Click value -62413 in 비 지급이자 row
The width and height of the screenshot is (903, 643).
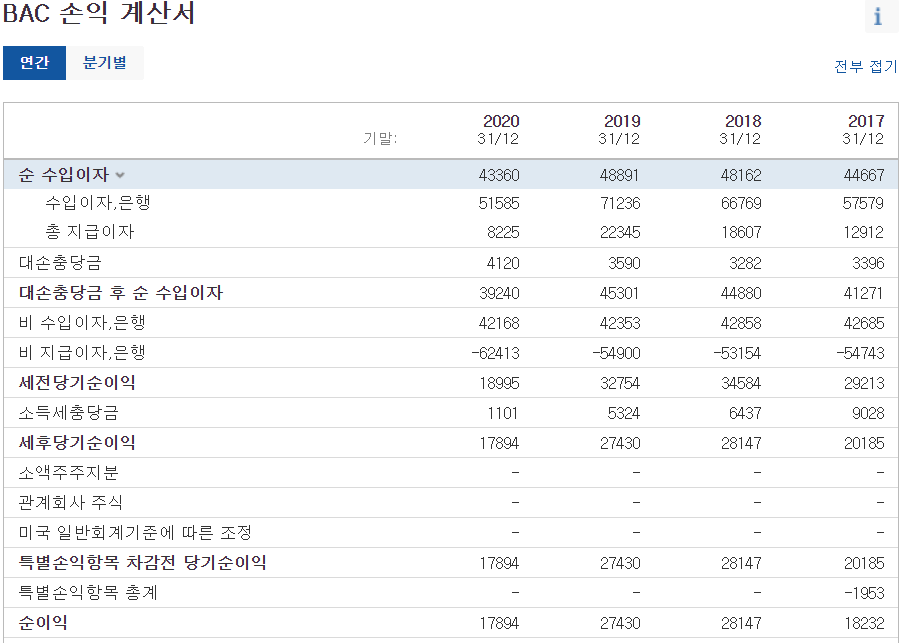pyautogui.click(x=496, y=353)
